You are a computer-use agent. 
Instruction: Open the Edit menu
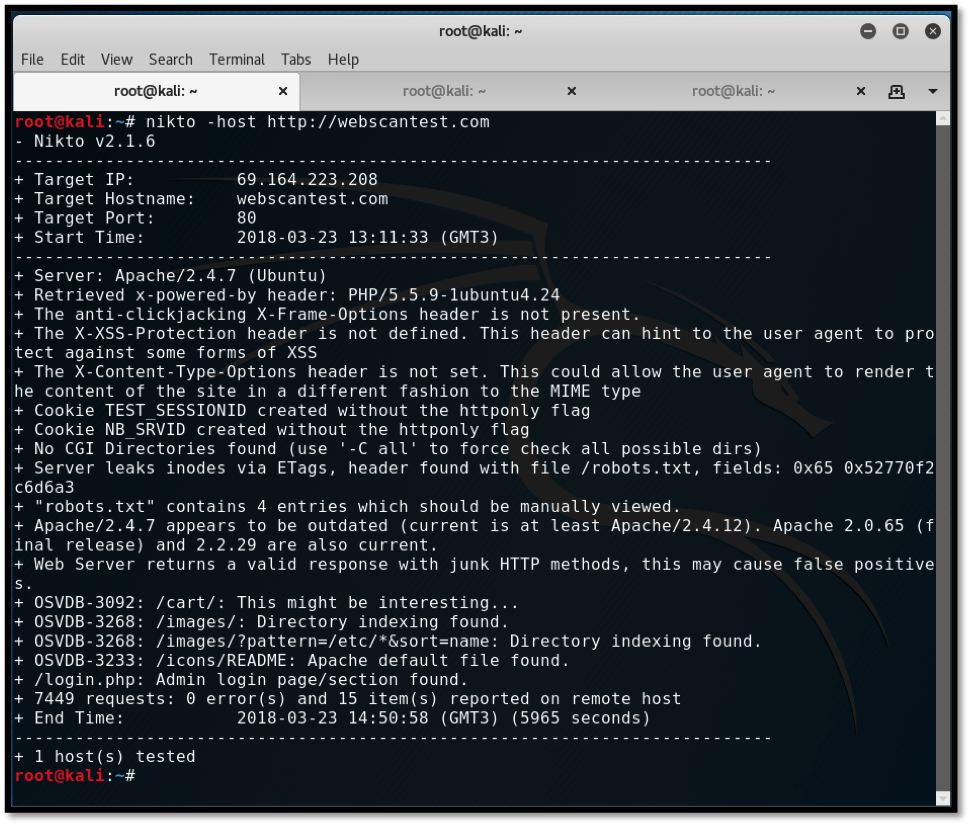73,60
